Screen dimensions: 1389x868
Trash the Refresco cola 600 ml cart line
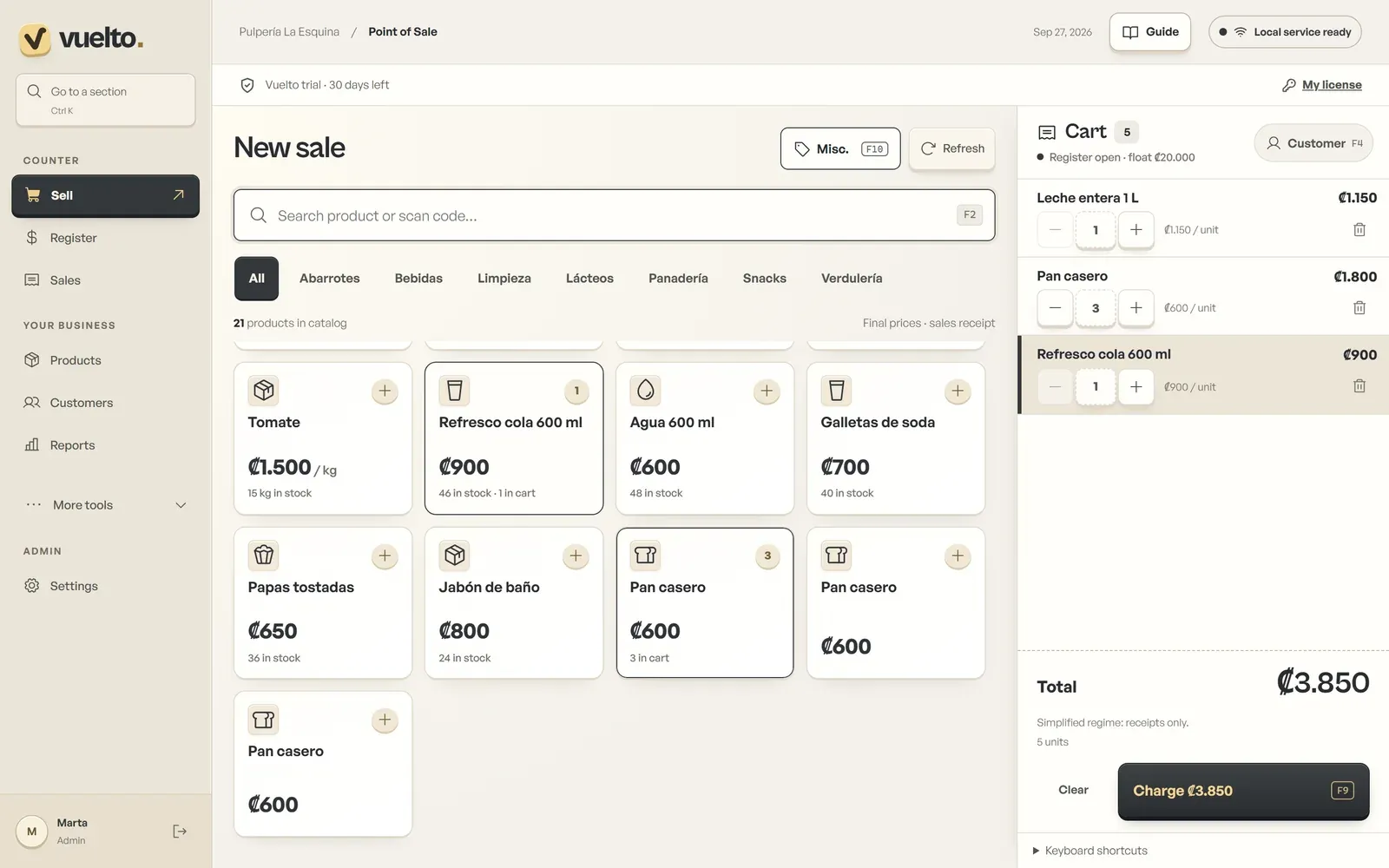click(x=1359, y=386)
